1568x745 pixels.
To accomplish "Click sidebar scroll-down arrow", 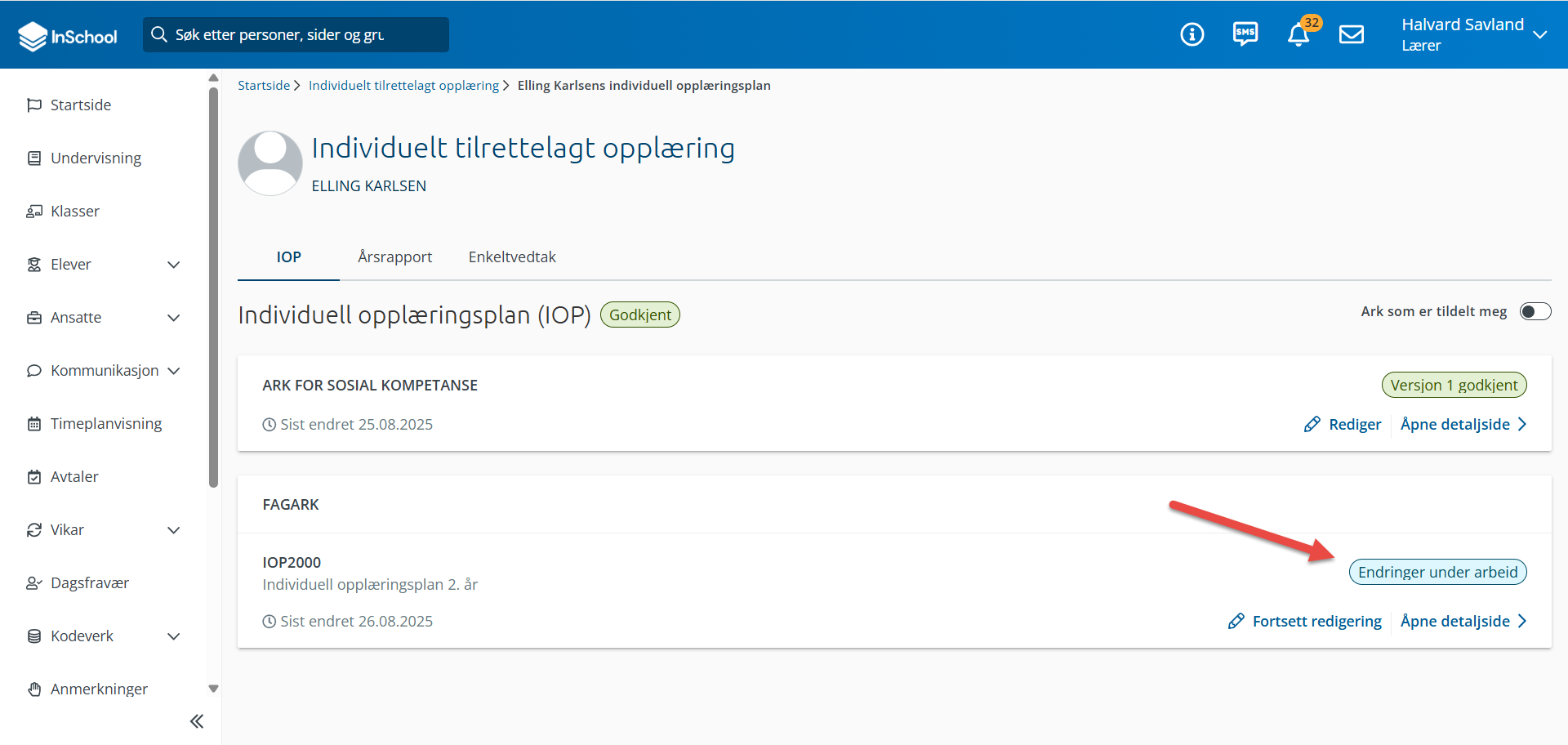I will coord(213,689).
